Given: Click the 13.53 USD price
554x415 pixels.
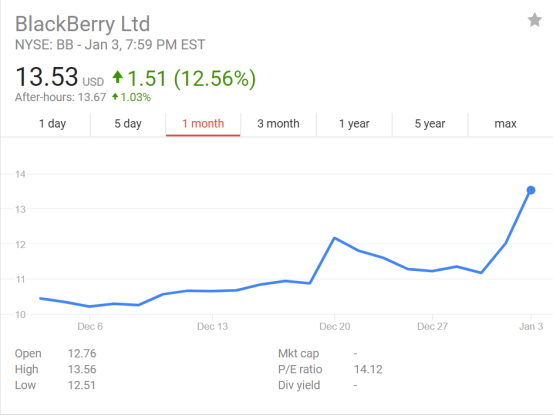Looking at the screenshot, I should (x=59, y=77).
